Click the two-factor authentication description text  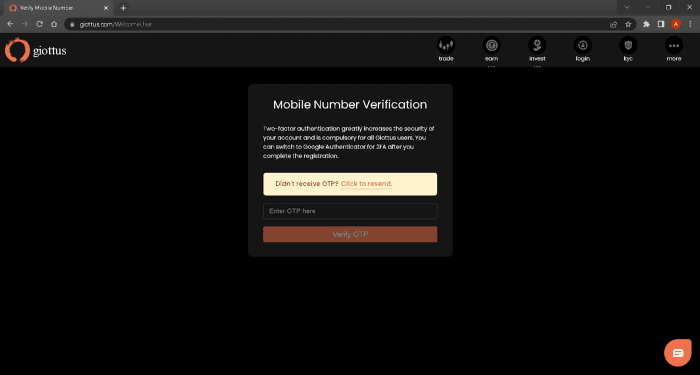coord(349,142)
